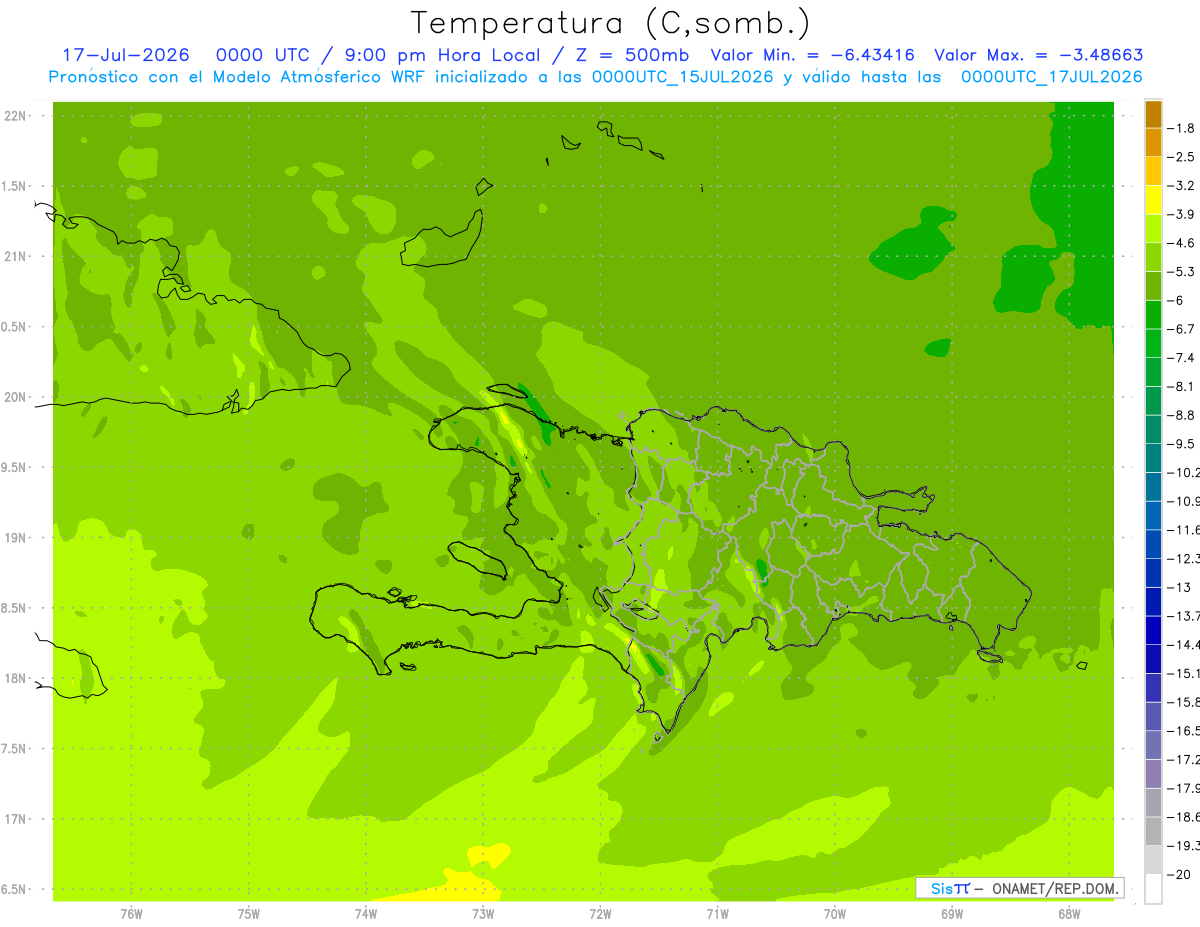Click the "69W" longitude axis label
1200x927 pixels.
pos(951,914)
